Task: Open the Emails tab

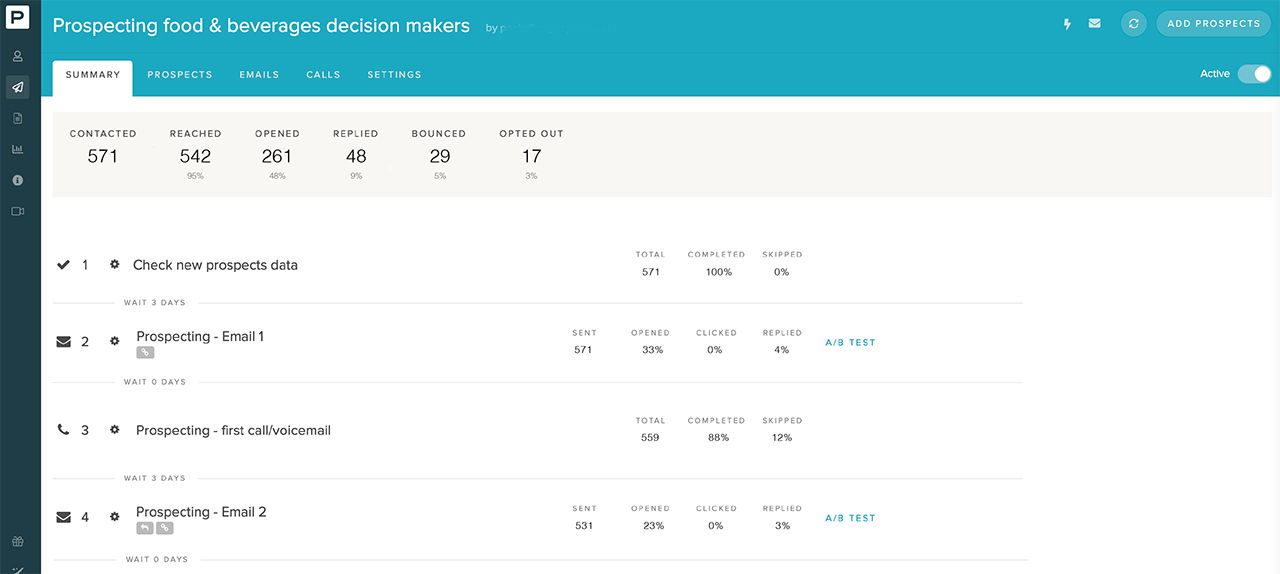Action: (x=259, y=75)
